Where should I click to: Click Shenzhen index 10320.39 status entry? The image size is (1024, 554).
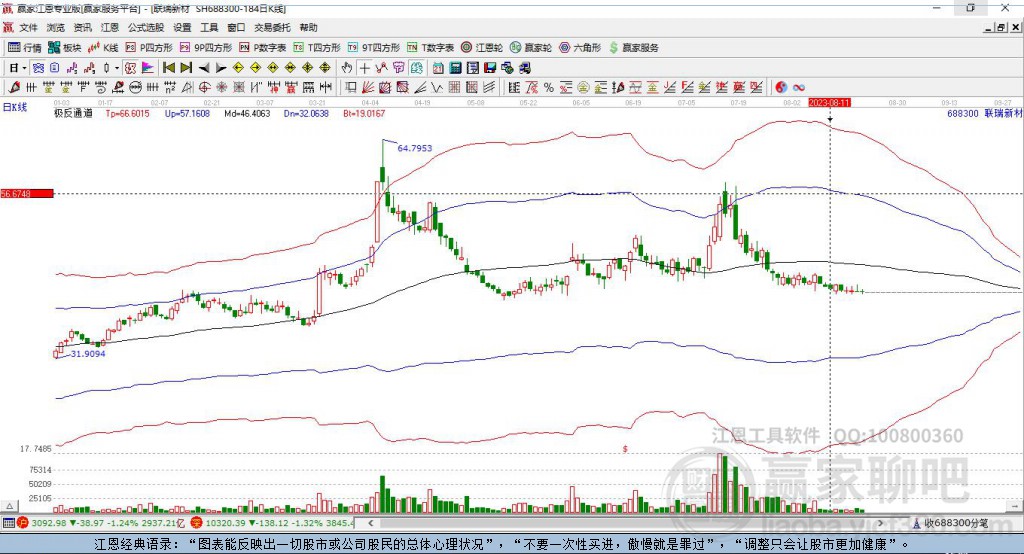pos(272,523)
